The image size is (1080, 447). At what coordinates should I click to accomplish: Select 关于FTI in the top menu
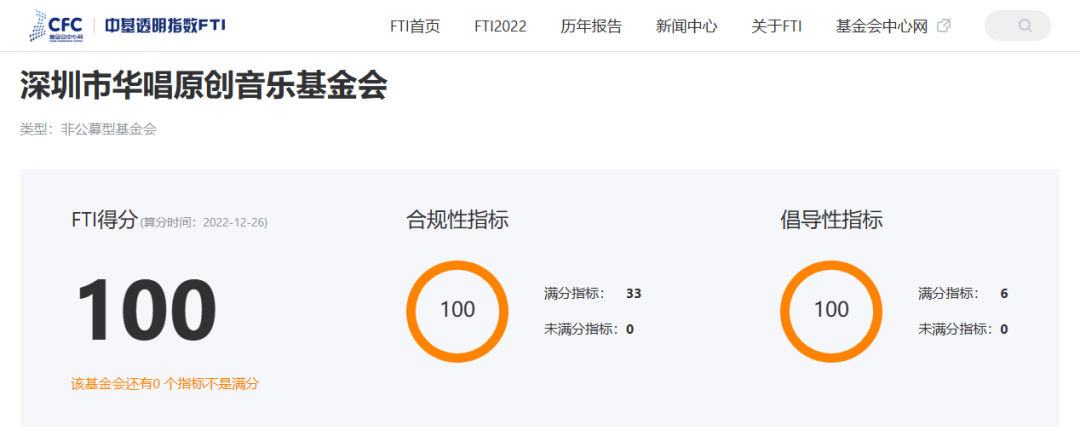[x=776, y=26]
